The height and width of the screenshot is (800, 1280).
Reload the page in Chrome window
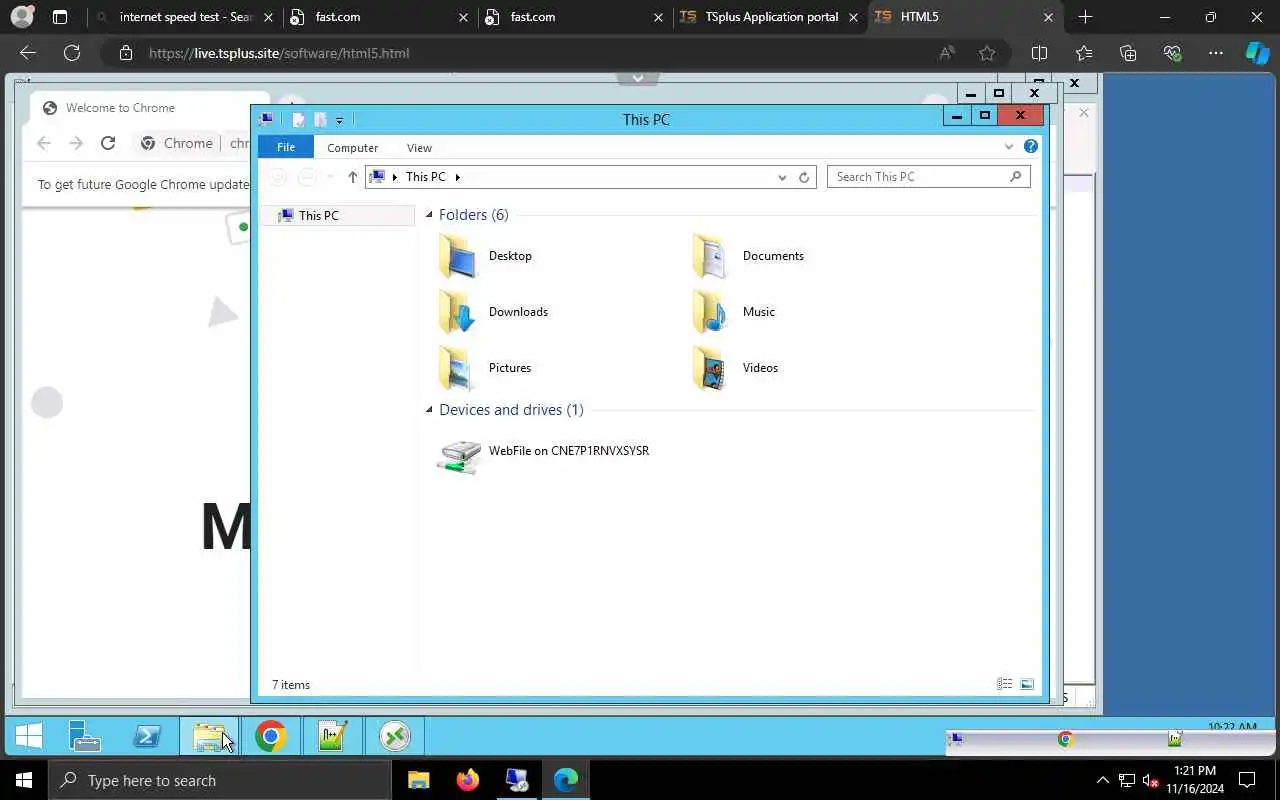108,143
